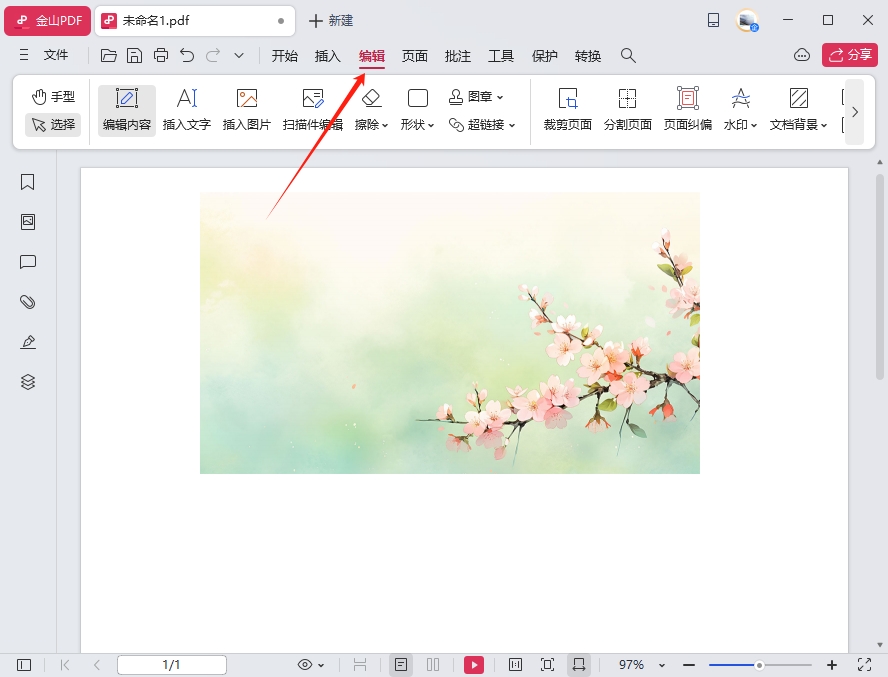The image size is (888, 677).
Task: Expand the 擦除 (Erase) dropdown
Action: click(x=372, y=110)
